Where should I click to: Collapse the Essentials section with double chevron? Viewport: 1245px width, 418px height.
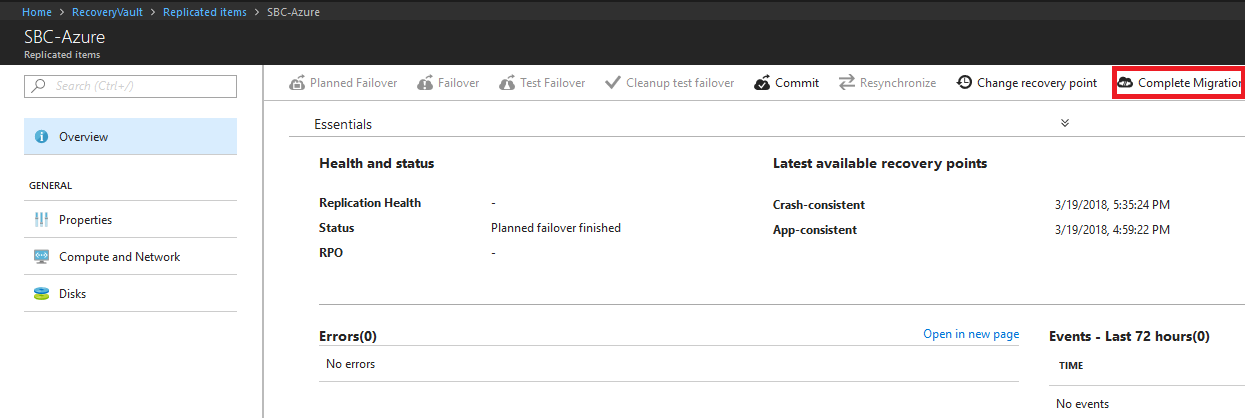pyautogui.click(x=1065, y=123)
